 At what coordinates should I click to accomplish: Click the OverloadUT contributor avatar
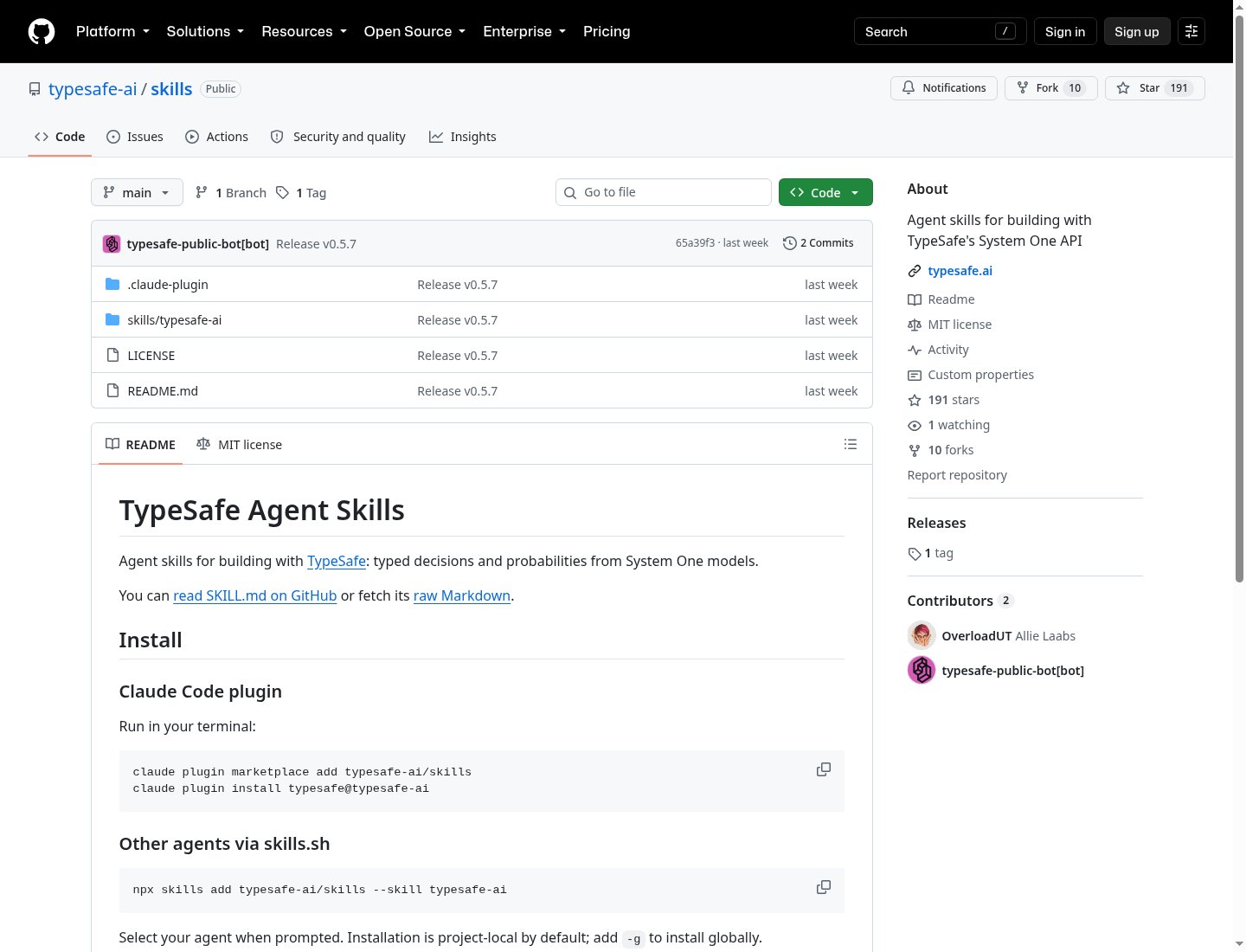(x=922, y=635)
